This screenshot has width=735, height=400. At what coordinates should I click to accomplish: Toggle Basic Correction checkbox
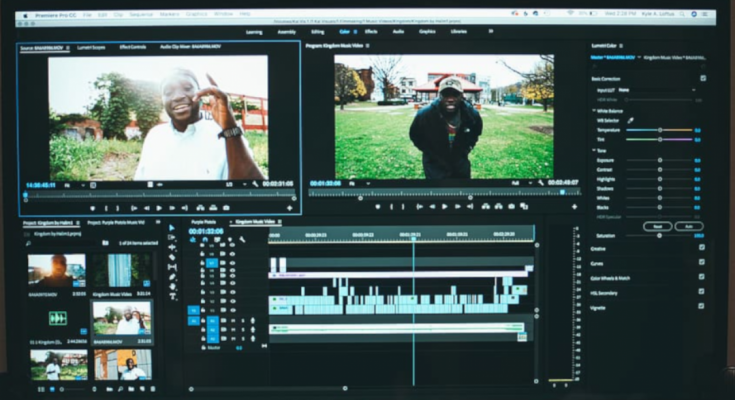tap(703, 78)
